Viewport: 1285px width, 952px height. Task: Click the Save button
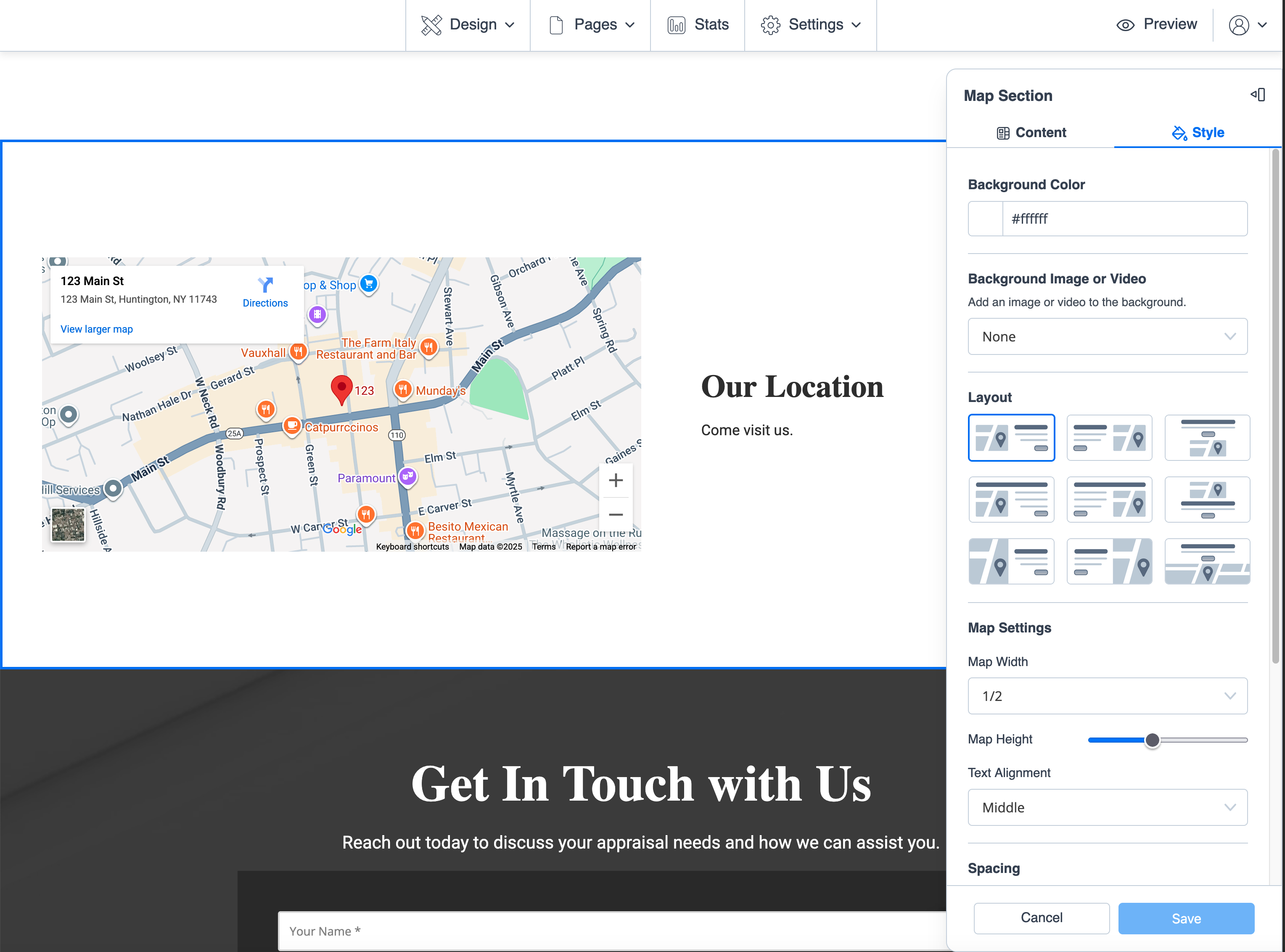pos(1186,918)
